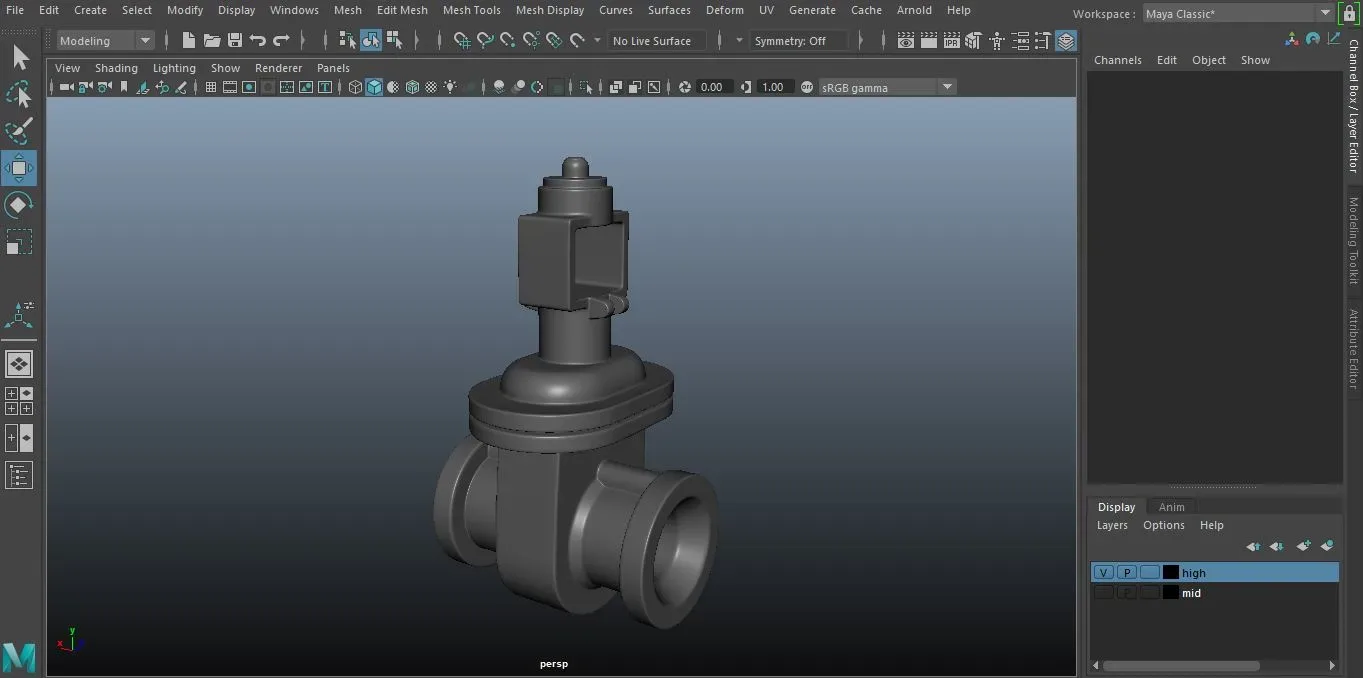The image size is (1363, 678).
Task: Toggle the Channel Box / Layer Editor button
Action: [x=1066, y=41]
